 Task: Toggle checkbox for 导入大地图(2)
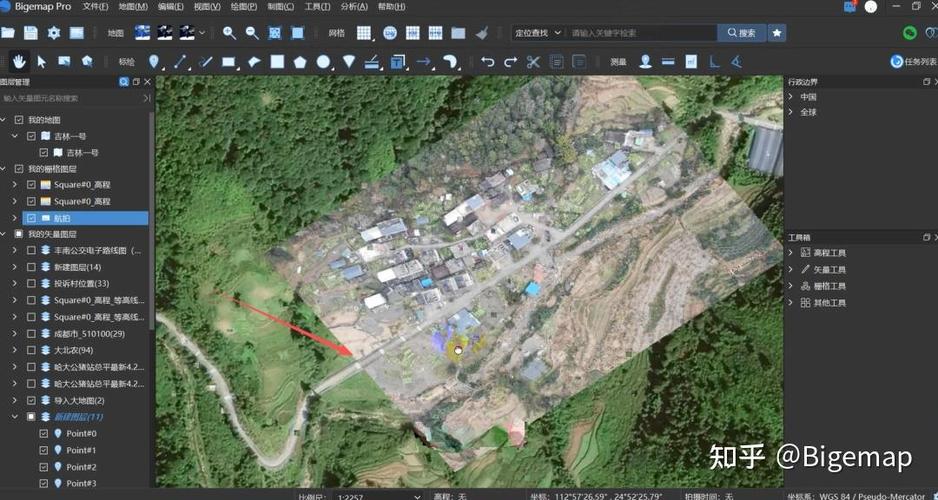pyautogui.click(x=31, y=400)
